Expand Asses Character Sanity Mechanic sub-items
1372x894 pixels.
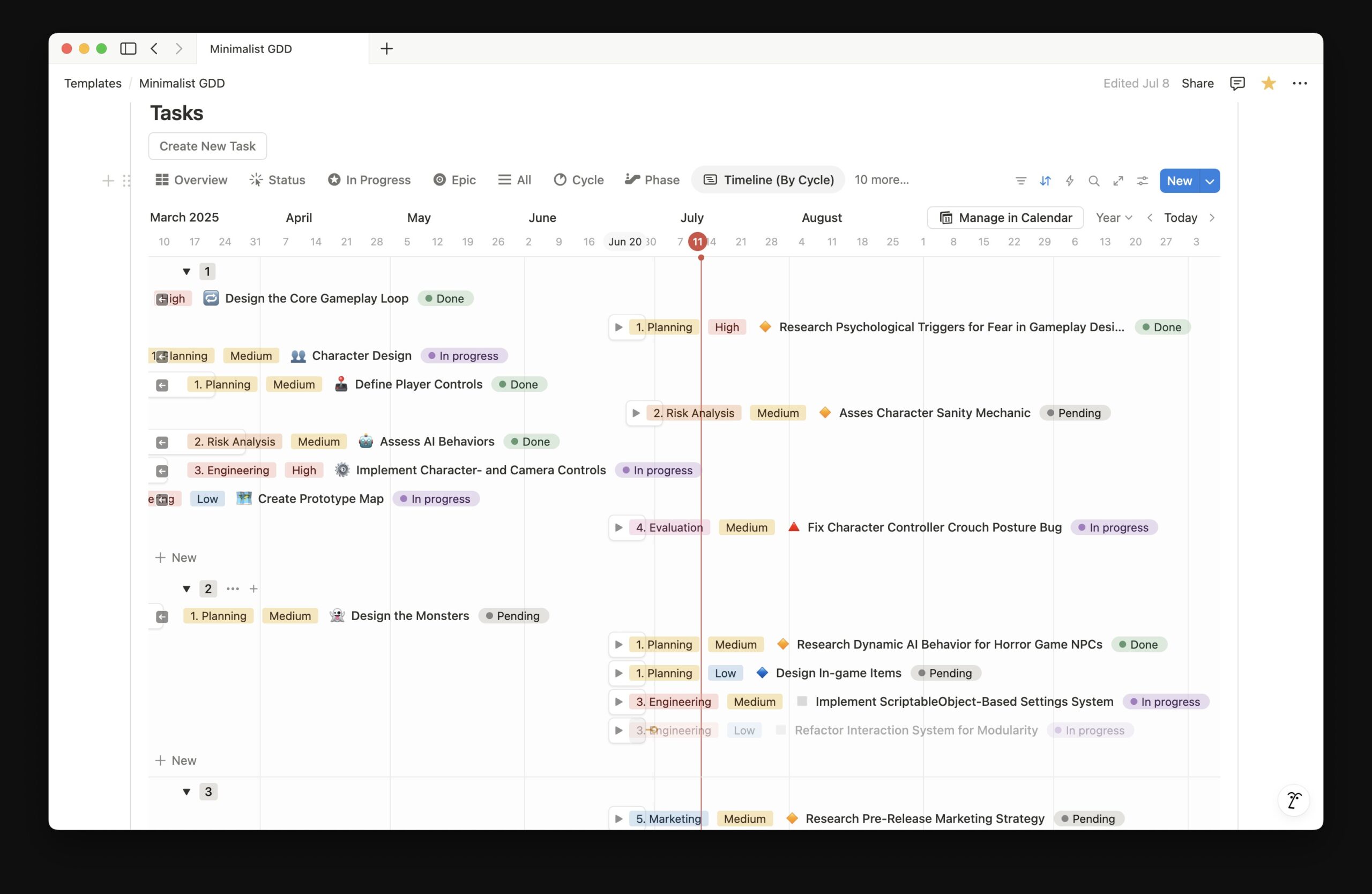(x=636, y=413)
